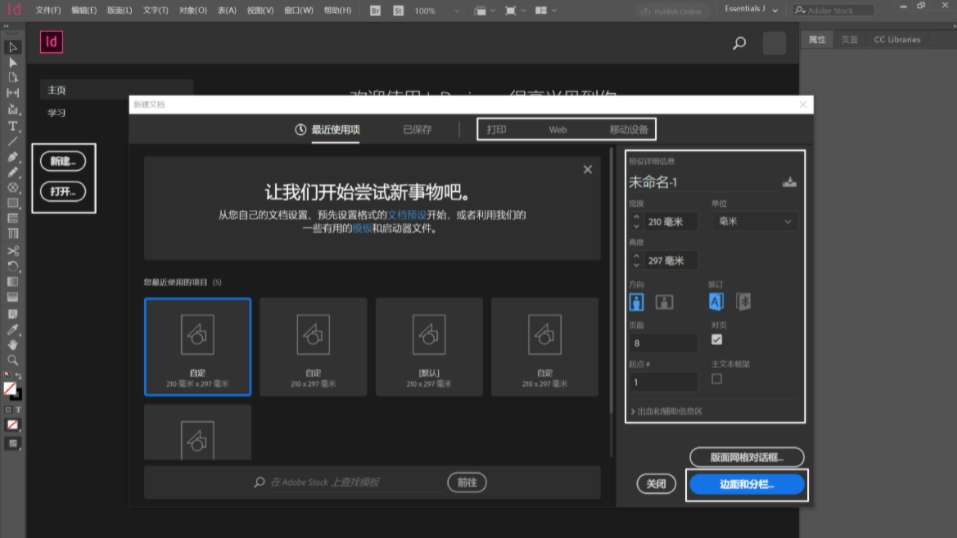Select left-to-right binding option

click(x=716, y=301)
